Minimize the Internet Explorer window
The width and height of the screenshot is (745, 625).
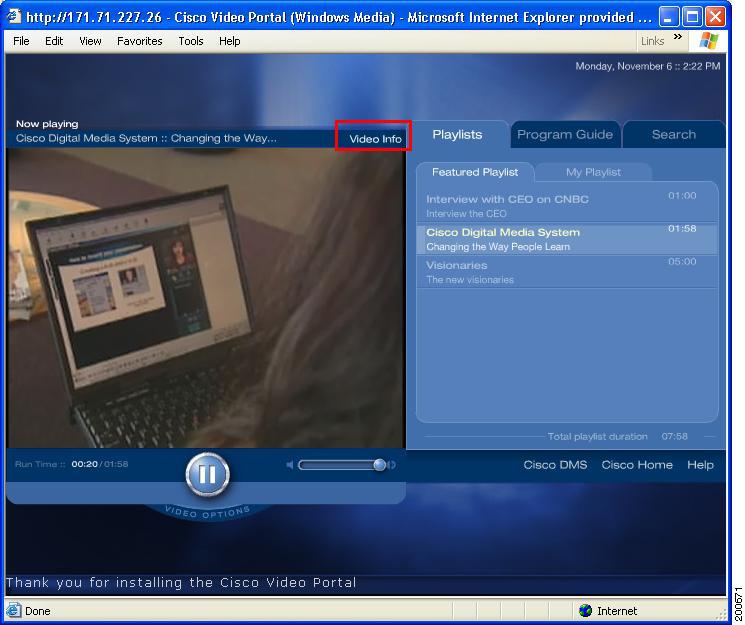(x=669, y=17)
